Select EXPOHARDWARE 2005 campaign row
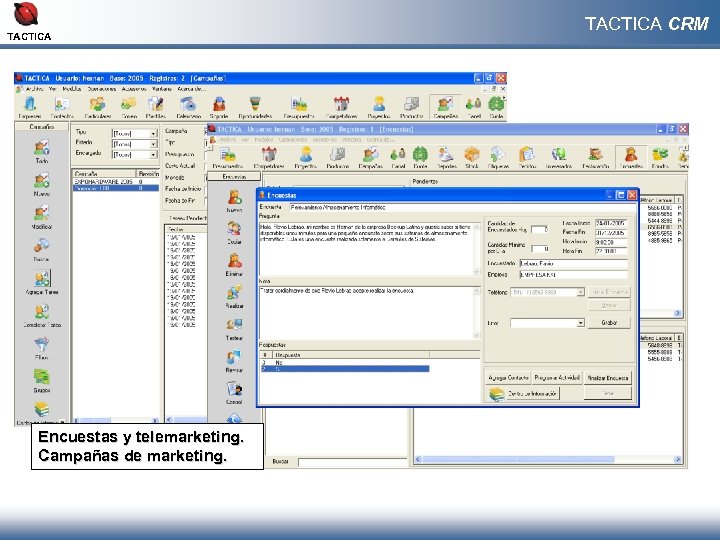The height and width of the screenshot is (540, 720). point(116,182)
